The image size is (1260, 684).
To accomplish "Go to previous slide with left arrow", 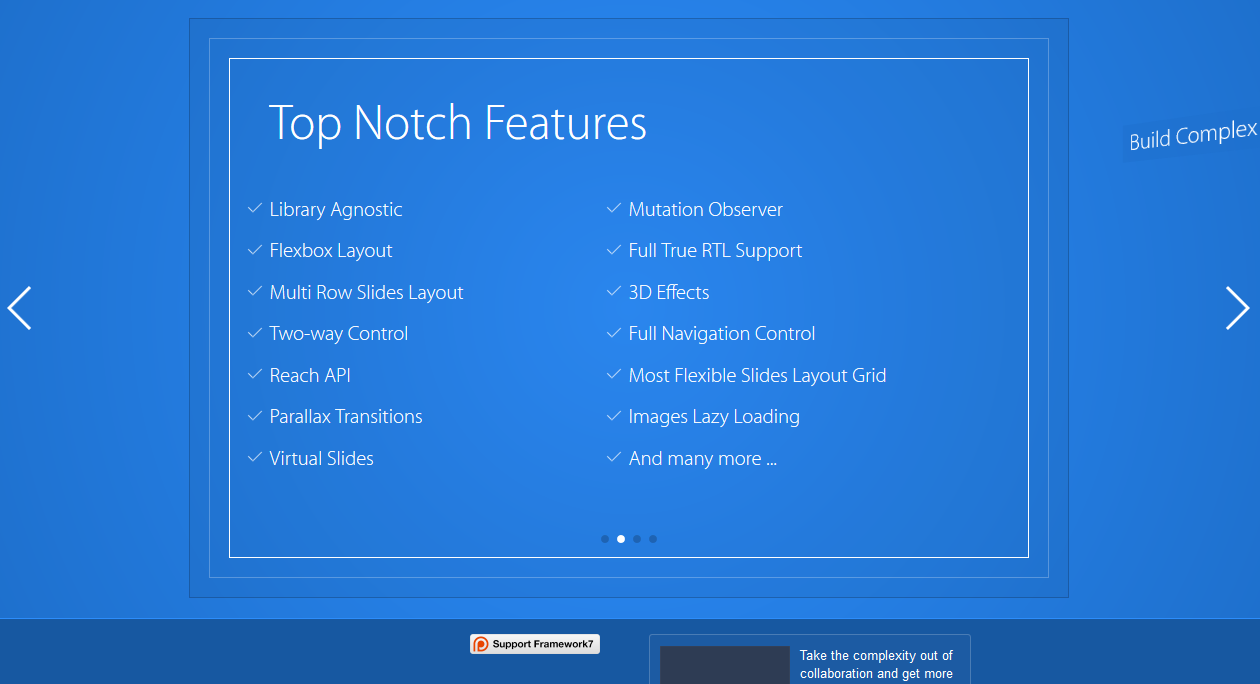I will click(19, 308).
